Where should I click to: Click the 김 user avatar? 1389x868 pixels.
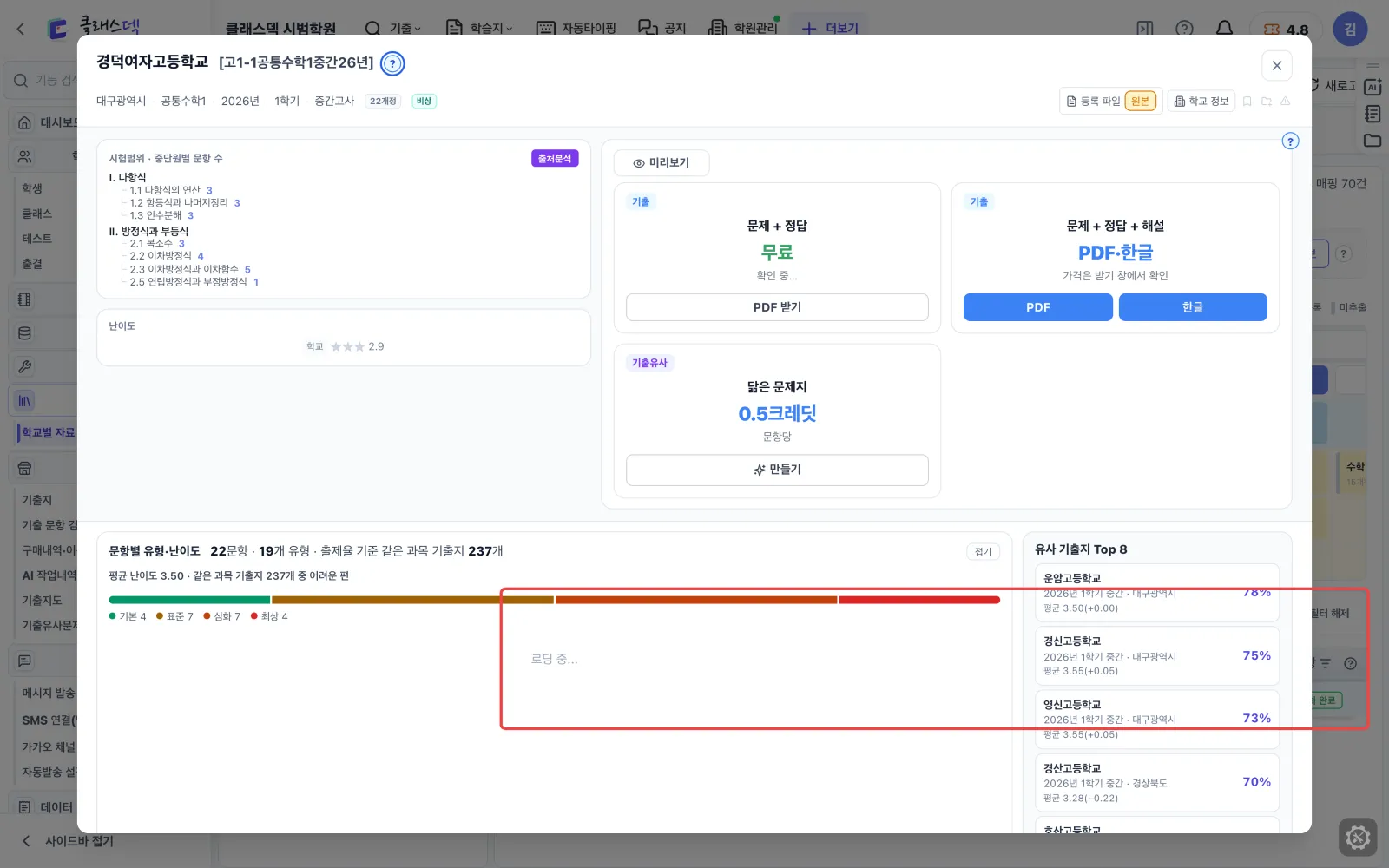(1350, 29)
